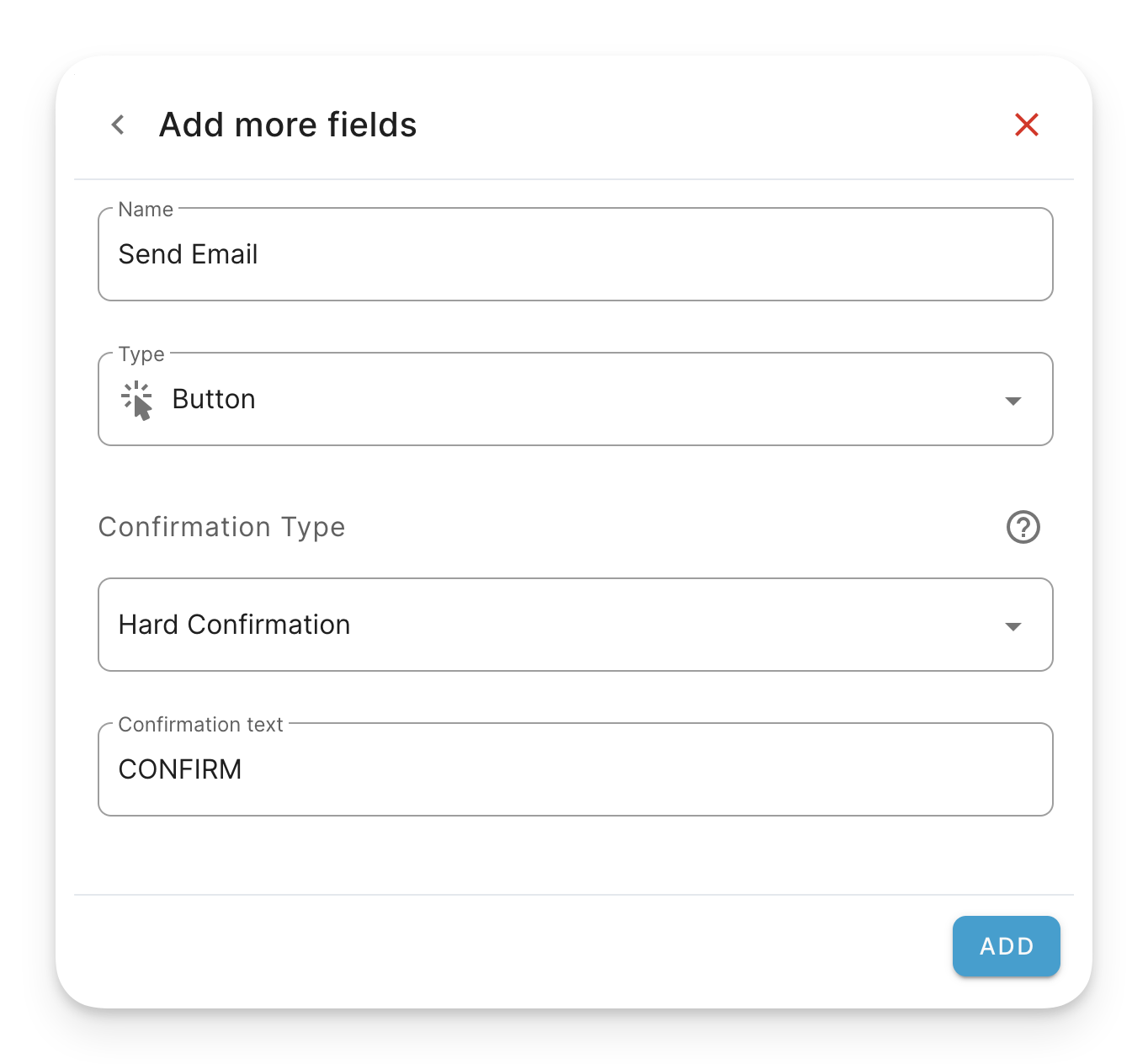1148x1064 pixels.
Task: Dismiss the dialog via the X icon
Action: pyautogui.click(x=1026, y=124)
